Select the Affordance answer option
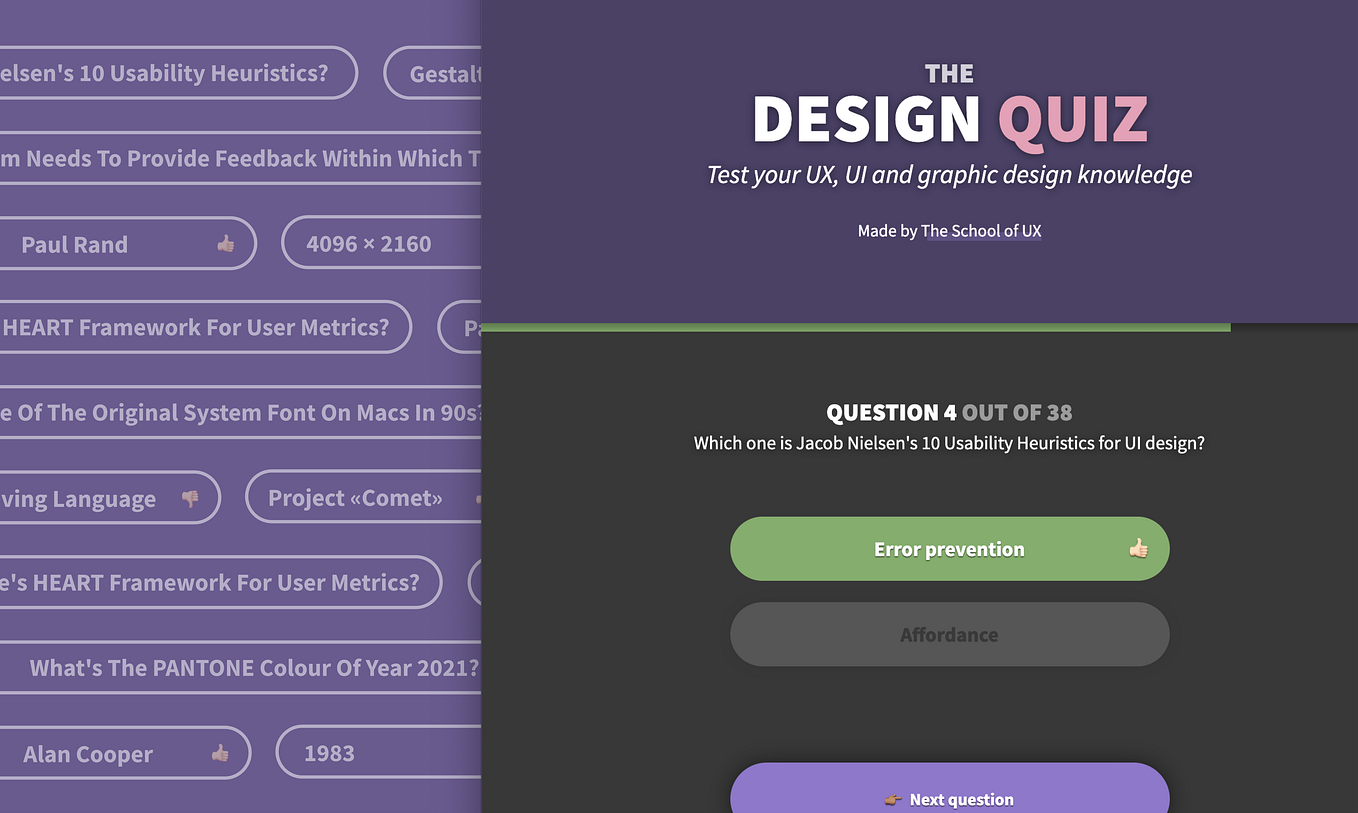Viewport: 1358px width, 813px height. (949, 634)
